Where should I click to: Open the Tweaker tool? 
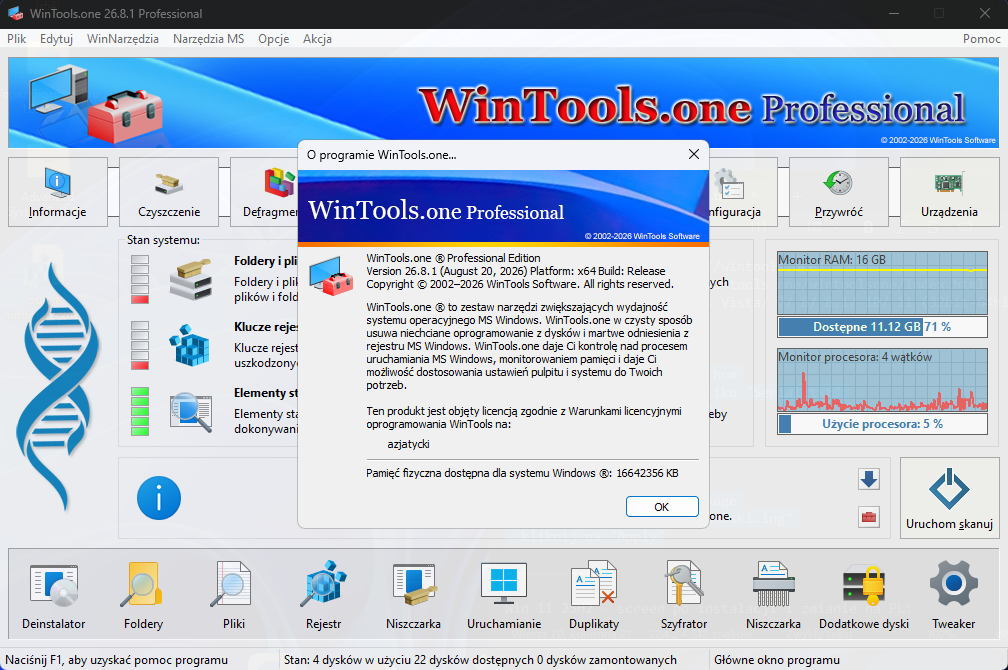pyautogui.click(x=953, y=595)
